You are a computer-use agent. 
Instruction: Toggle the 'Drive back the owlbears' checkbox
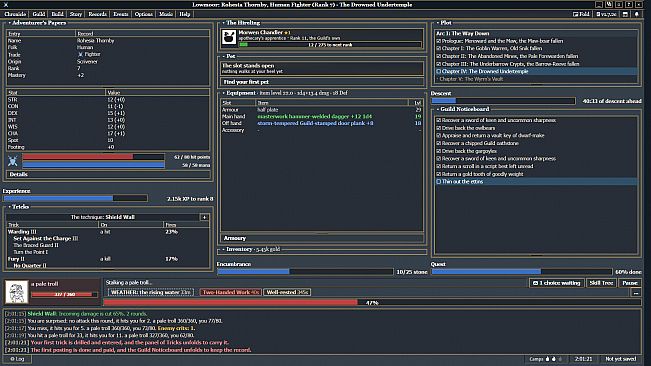[438, 128]
